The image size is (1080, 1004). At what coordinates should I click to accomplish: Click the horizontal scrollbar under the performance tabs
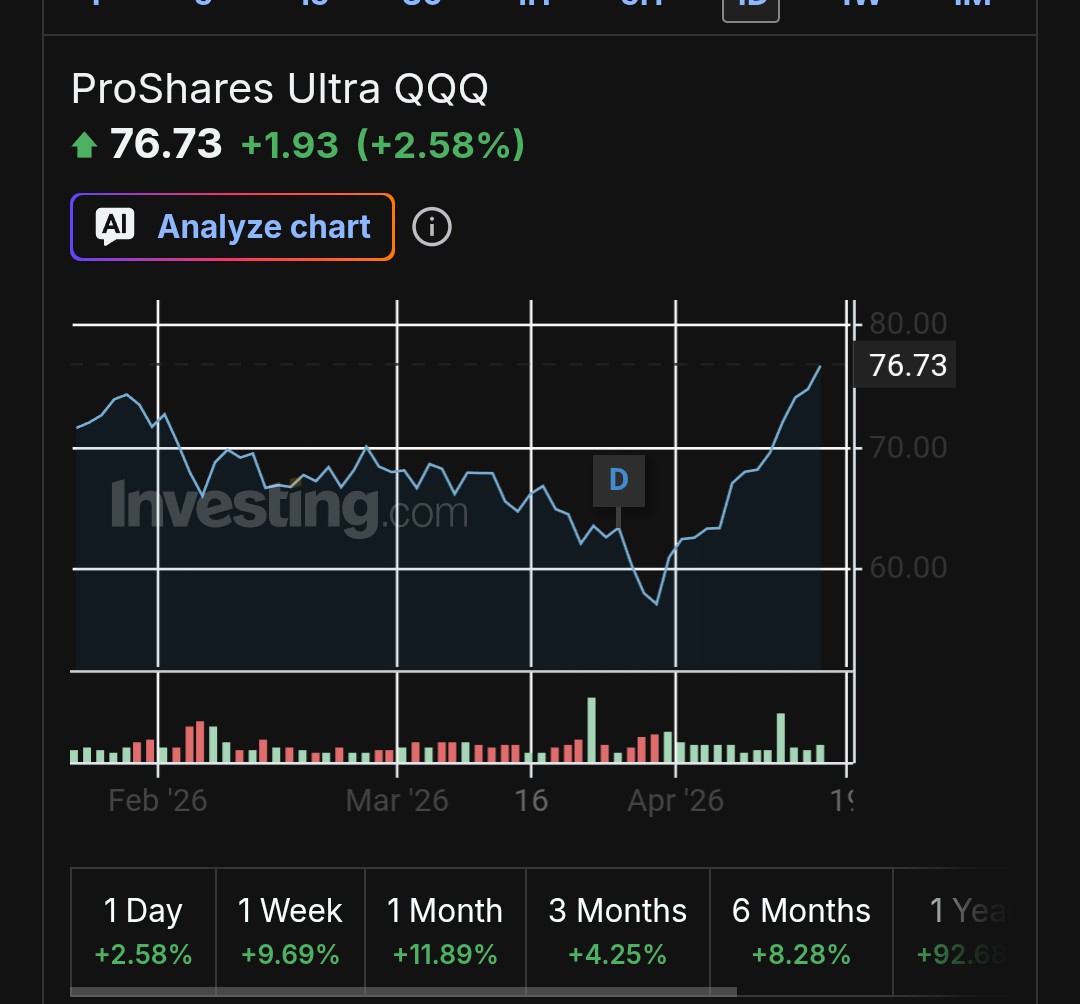400,992
